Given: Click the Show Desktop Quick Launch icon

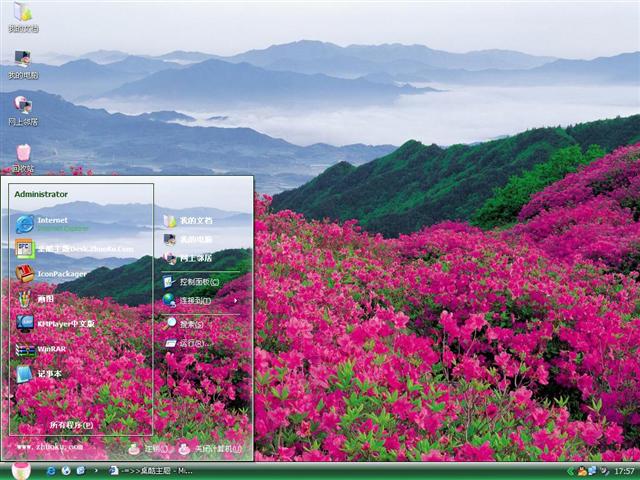Looking at the screenshot, I should [x=81, y=471].
